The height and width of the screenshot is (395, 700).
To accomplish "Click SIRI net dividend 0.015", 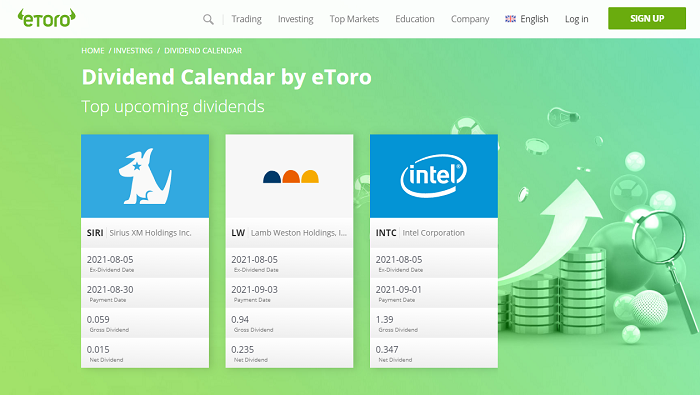I will point(98,349).
